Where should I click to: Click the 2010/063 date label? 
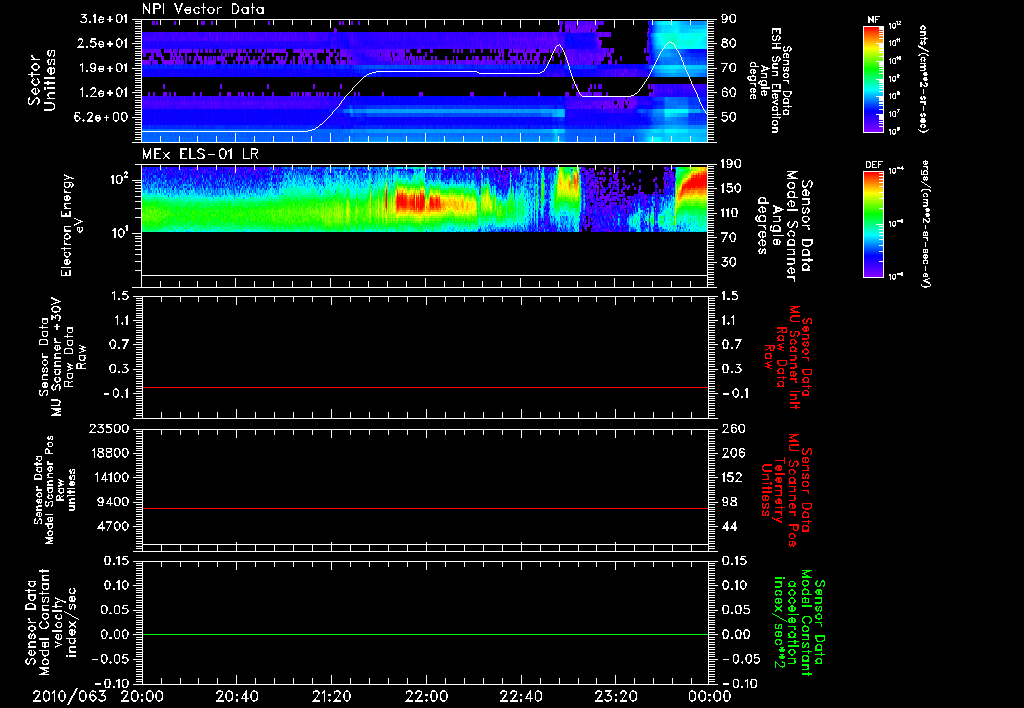point(69,696)
